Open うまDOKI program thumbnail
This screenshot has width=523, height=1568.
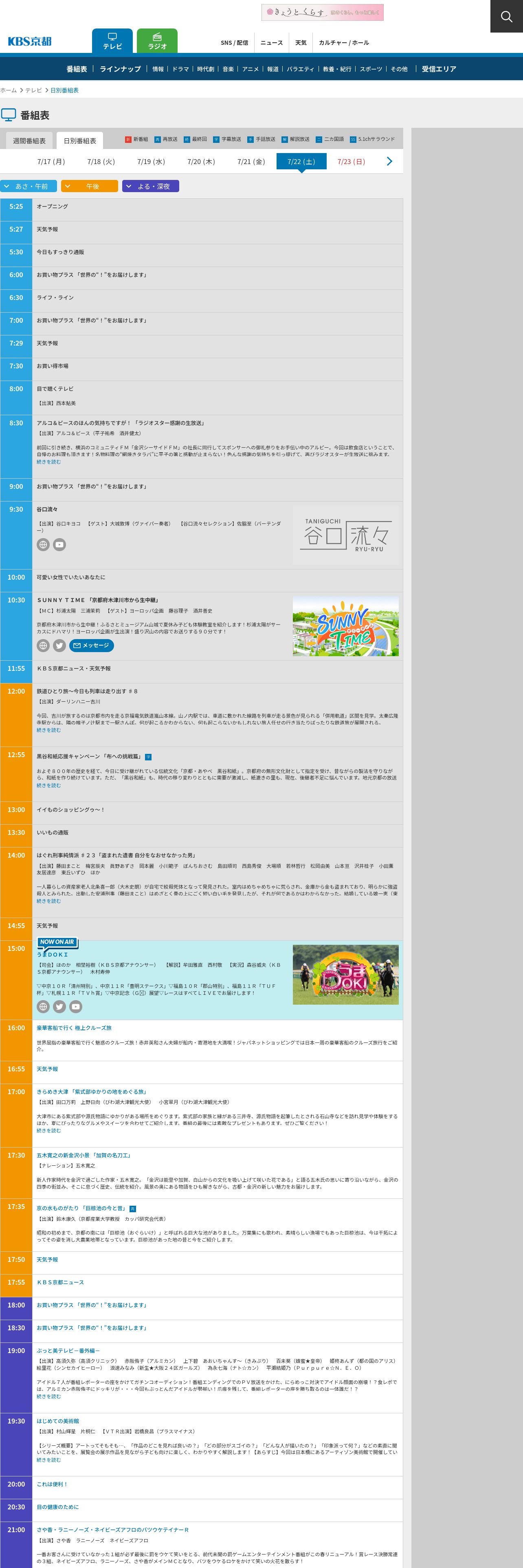coord(346,975)
